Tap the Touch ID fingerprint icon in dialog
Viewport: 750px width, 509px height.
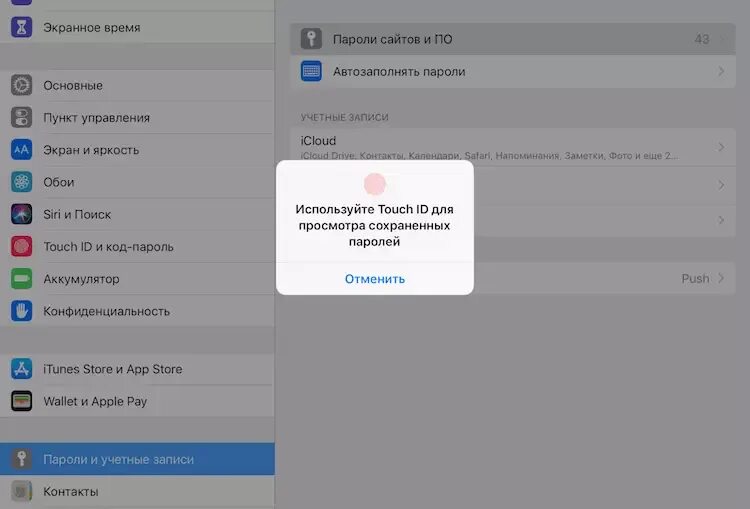coord(375,184)
